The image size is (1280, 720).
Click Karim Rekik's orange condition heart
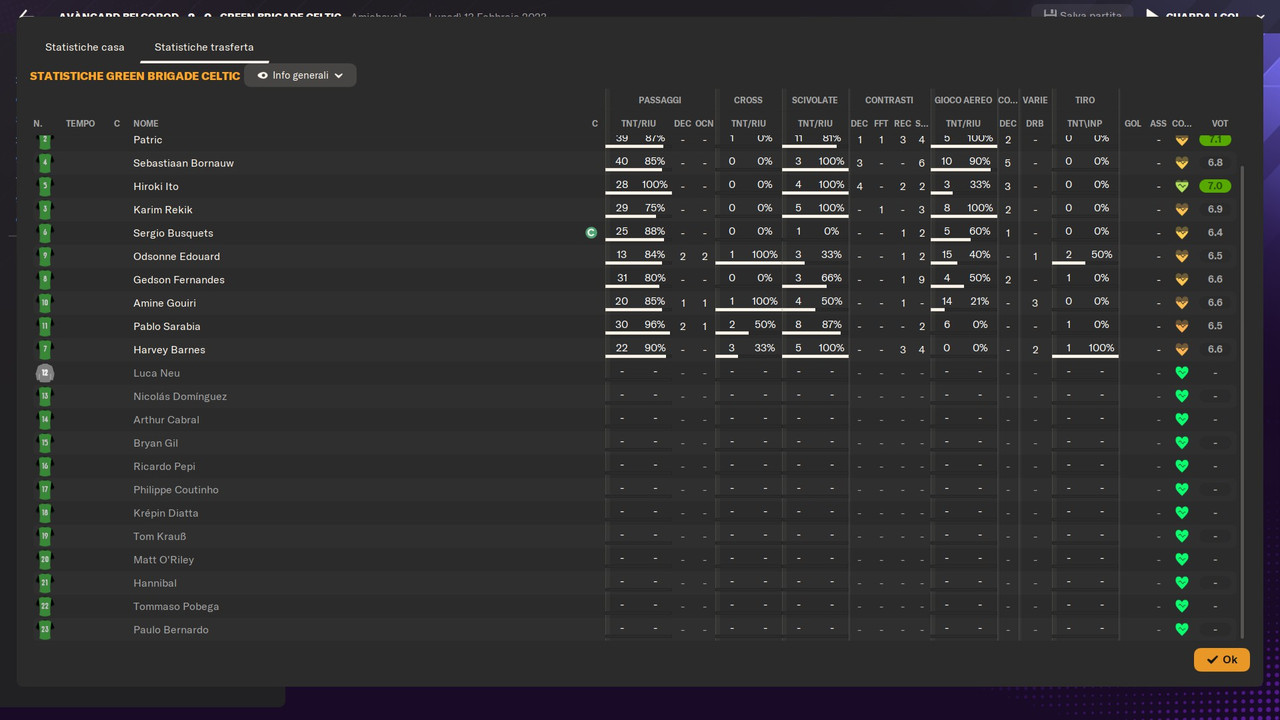coord(1181,210)
